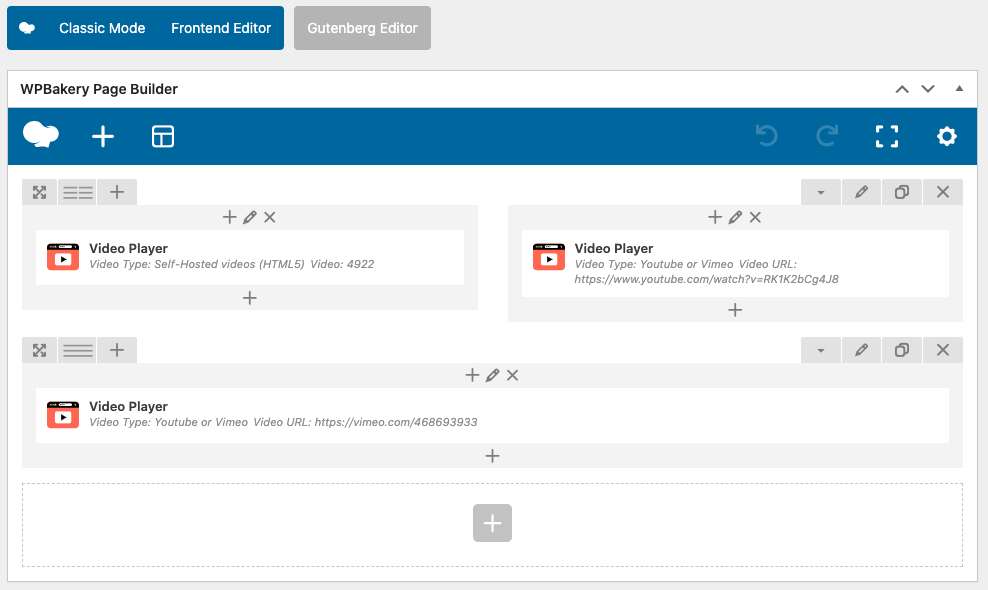Click the WPBakery cloud logo in the blue toolbar

[41, 136]
